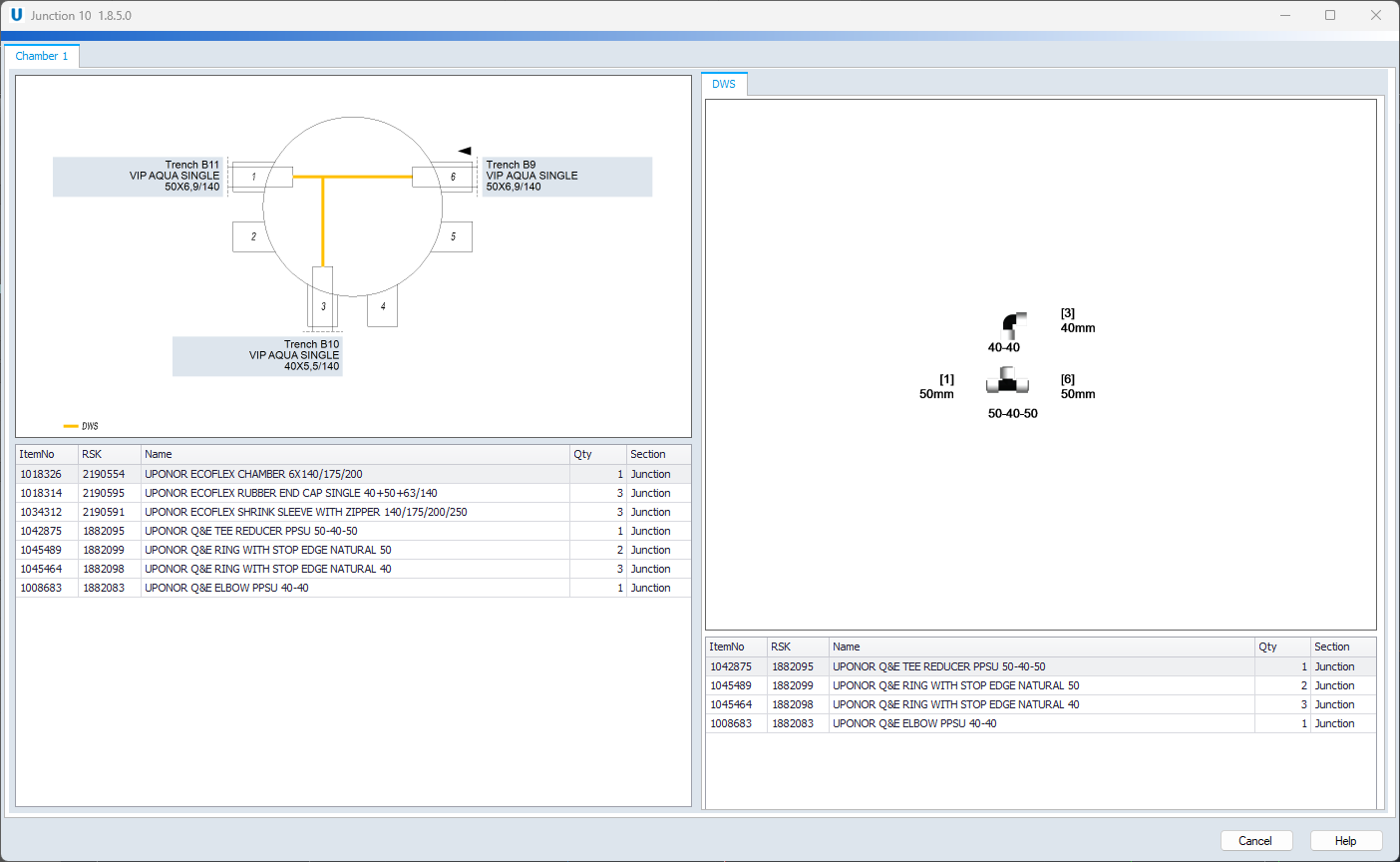Screen dimensions: 1400x862
Task: Select item 1045464 in left table
Action: click(x=353, y=569)
